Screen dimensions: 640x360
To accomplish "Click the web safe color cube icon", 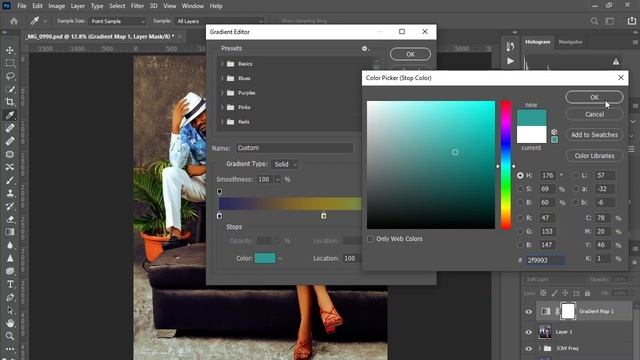I will [554, 132].
